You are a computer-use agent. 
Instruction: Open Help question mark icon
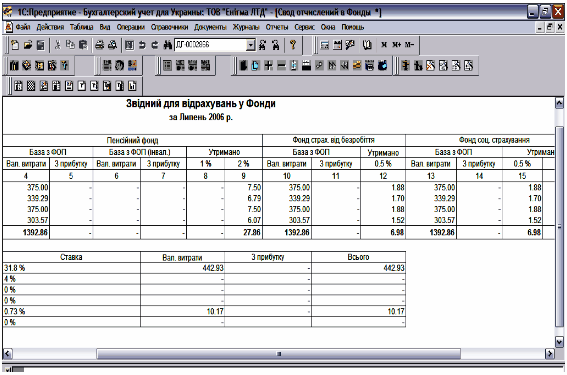pyautogui.click(x=293, y=45)
